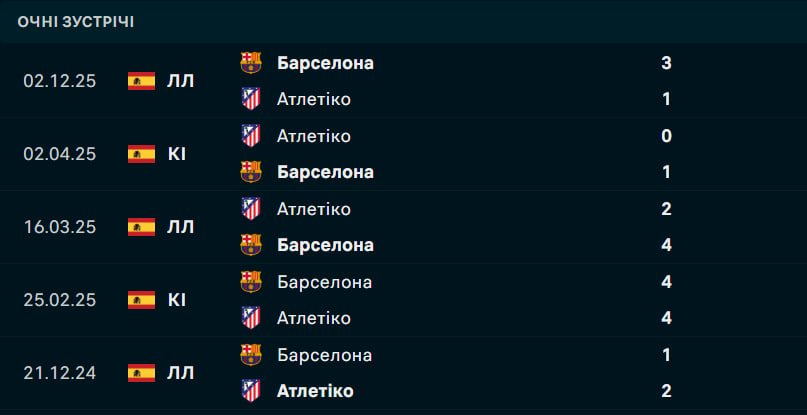Click Barcelona's score 4 in 16.03.25 match

pos(666,245)
